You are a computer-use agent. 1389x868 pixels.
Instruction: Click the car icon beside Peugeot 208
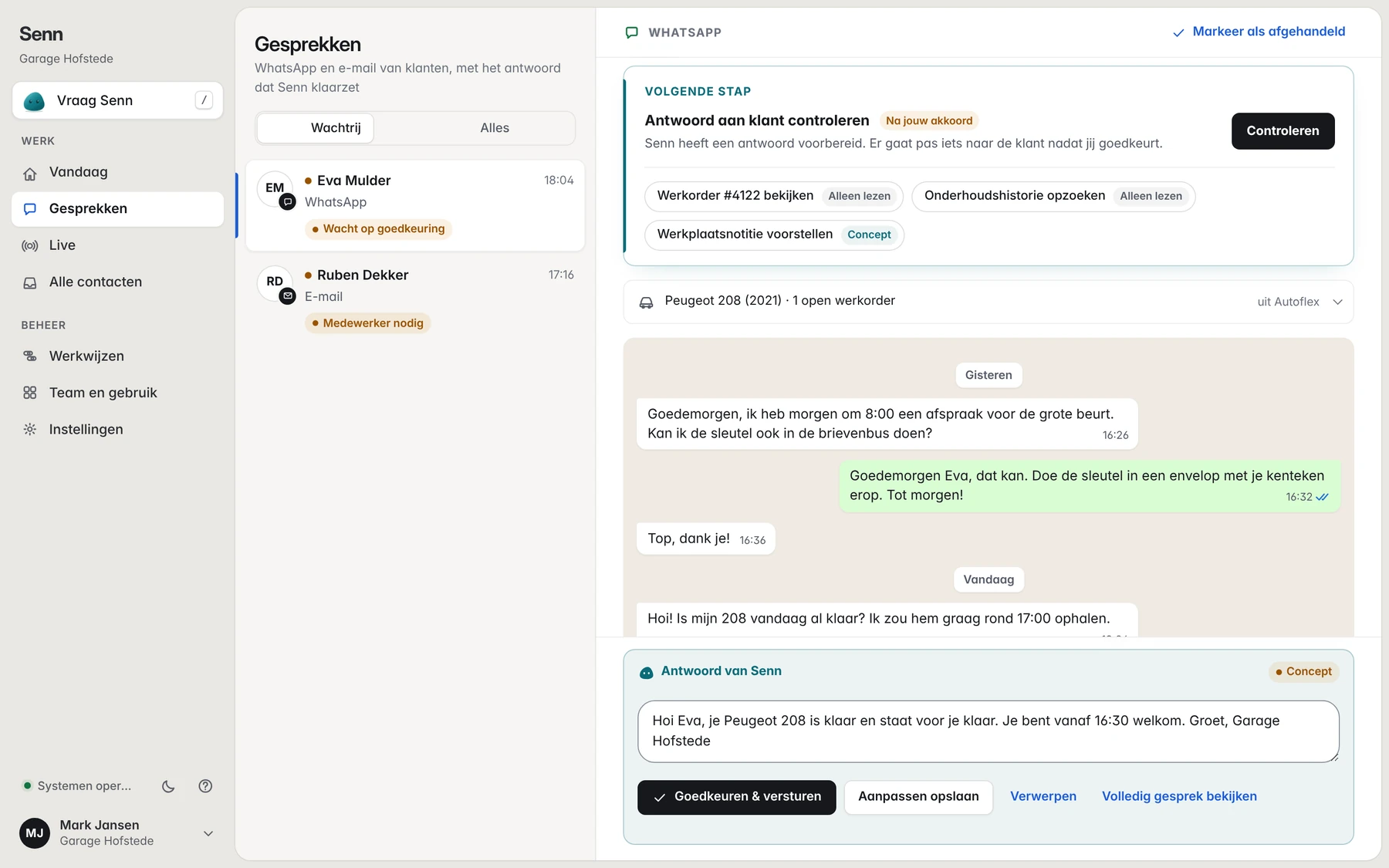(x=647, y=302)
